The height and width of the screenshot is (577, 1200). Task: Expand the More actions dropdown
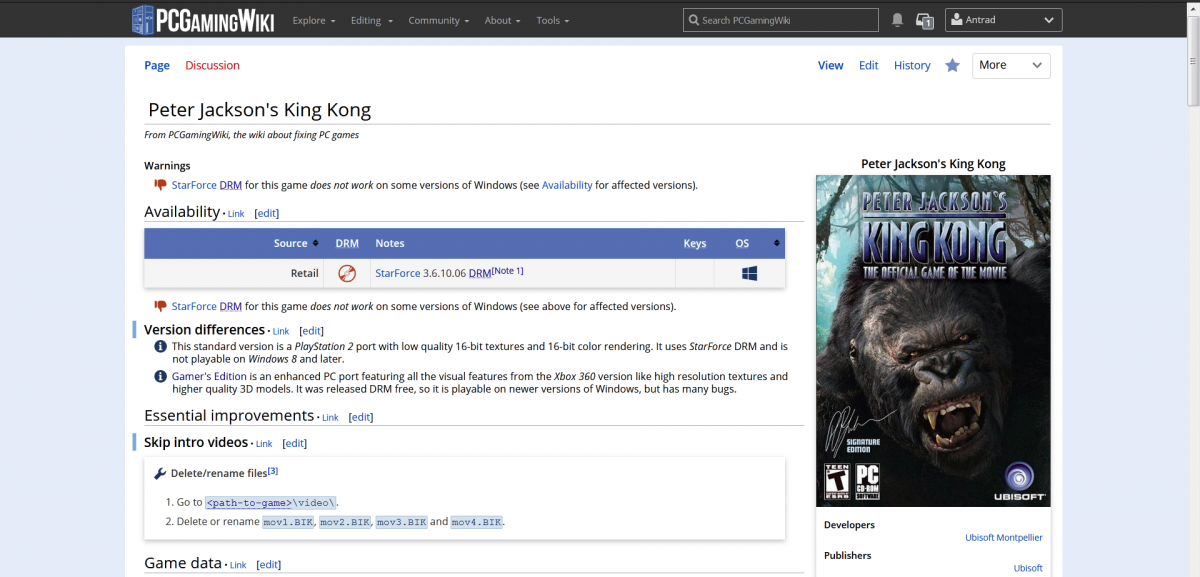(x=1010, y=65)
